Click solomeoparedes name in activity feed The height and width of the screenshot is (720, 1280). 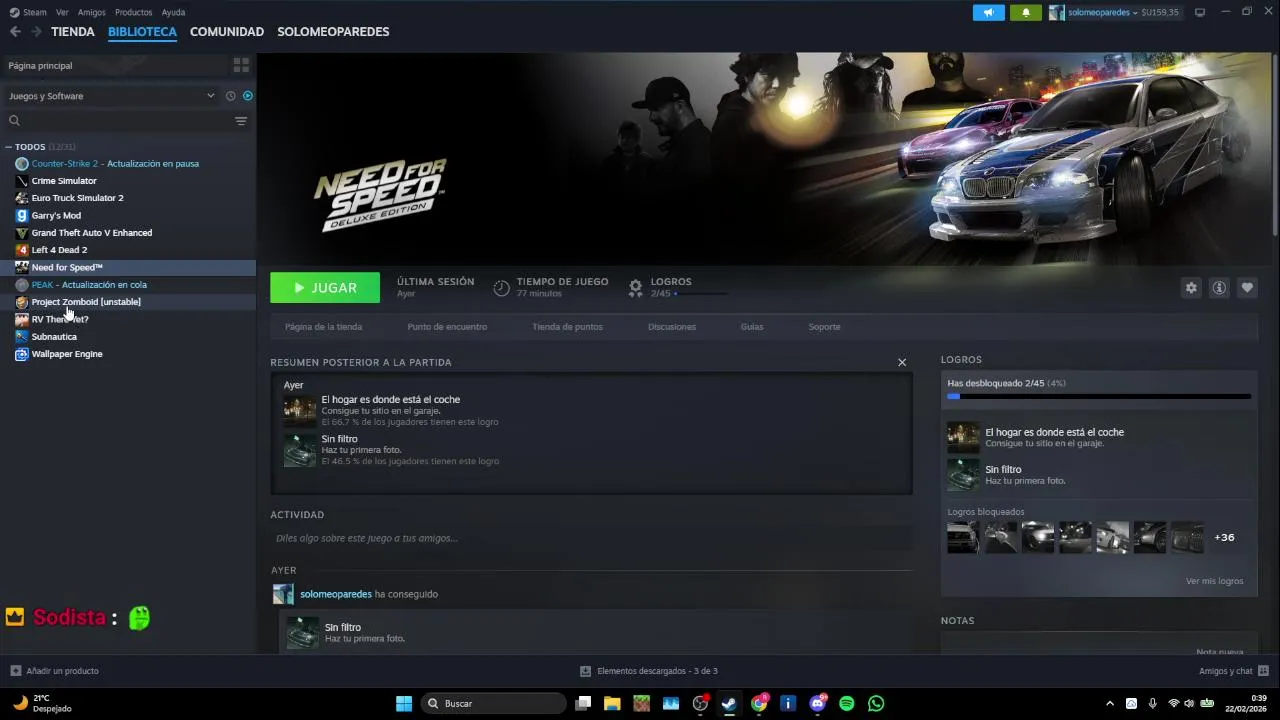tap(336, 594)
